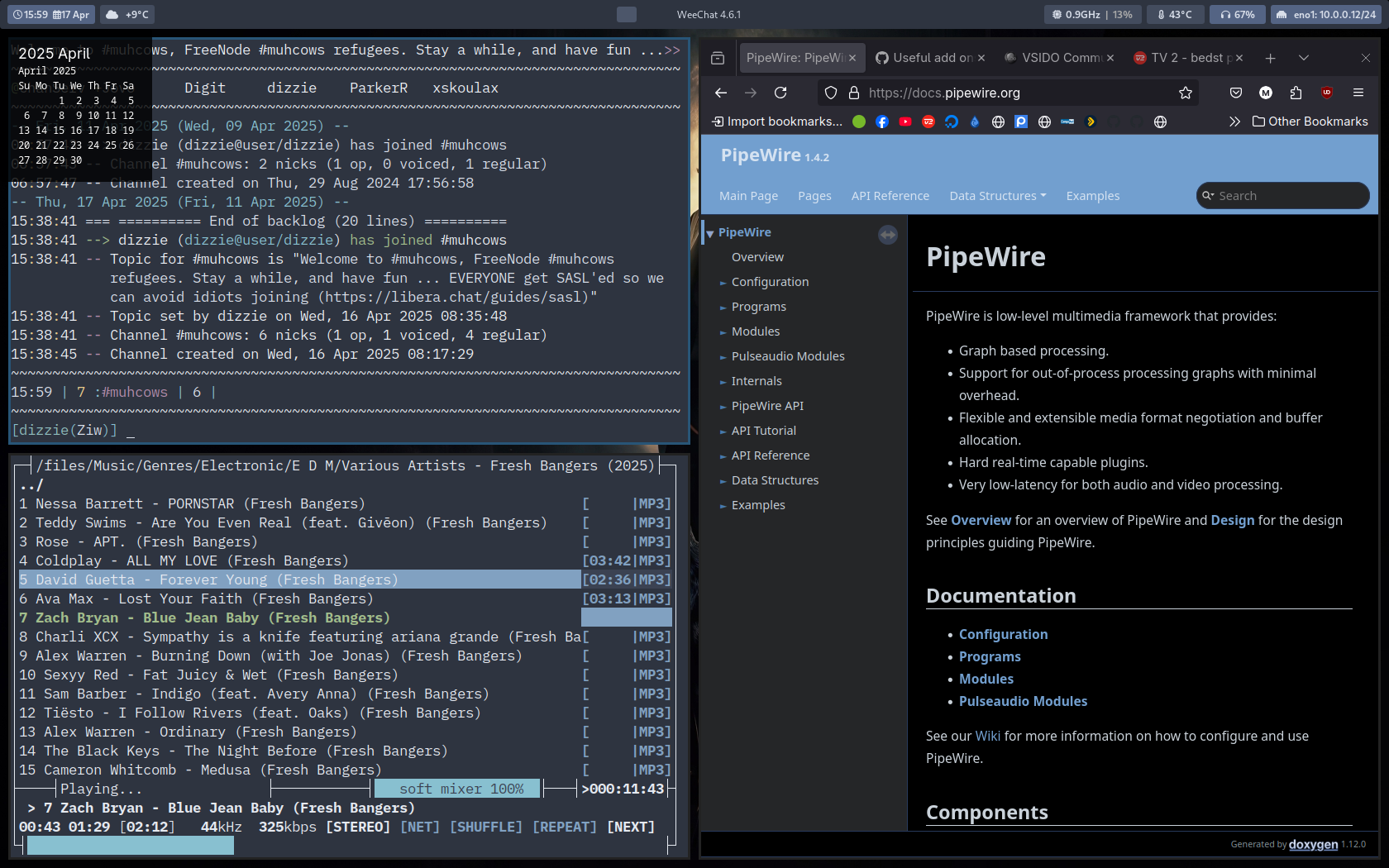Expand the Programs tree arrow in sidebar
1389x868 pixels.
723,308
